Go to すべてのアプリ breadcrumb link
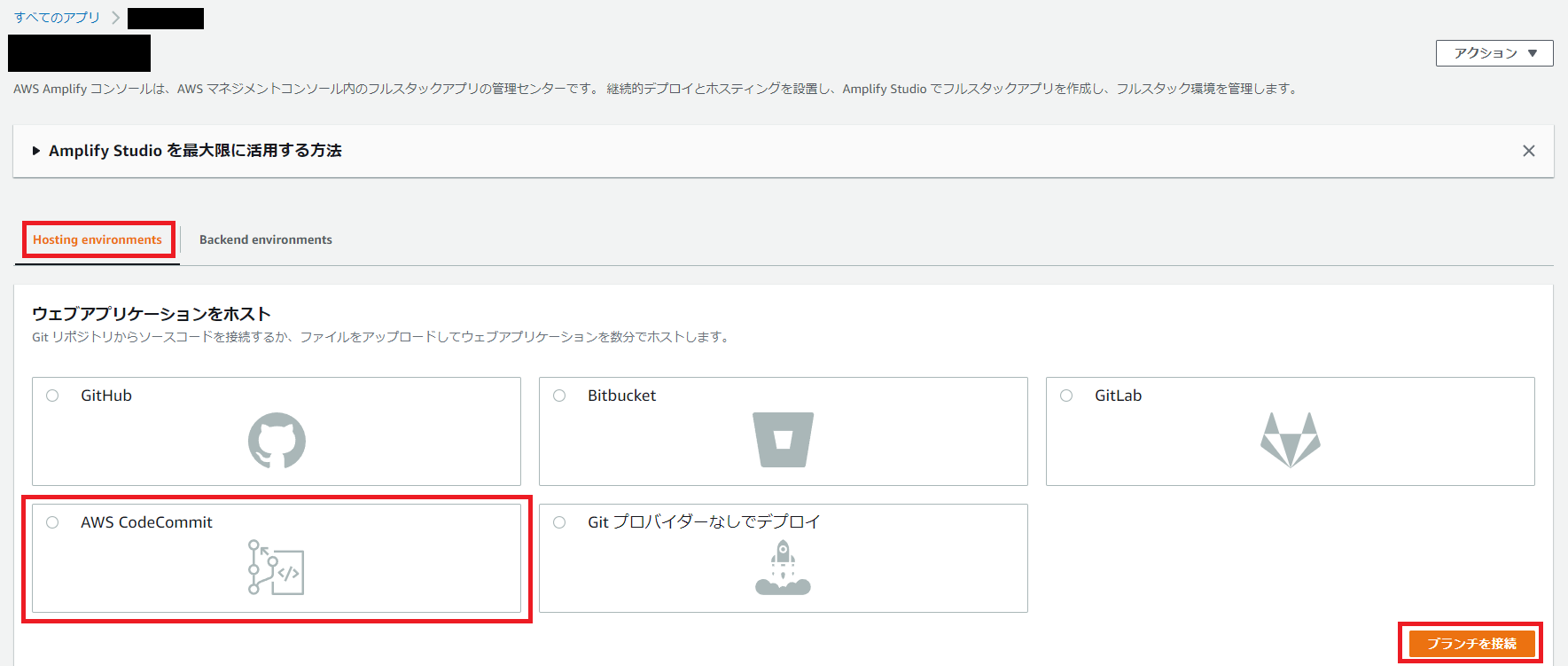Viewport: 1568px width, 666px height. 57,18
